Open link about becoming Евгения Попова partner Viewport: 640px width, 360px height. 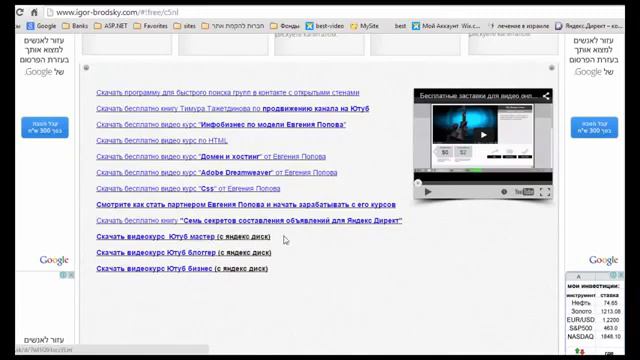246,204
